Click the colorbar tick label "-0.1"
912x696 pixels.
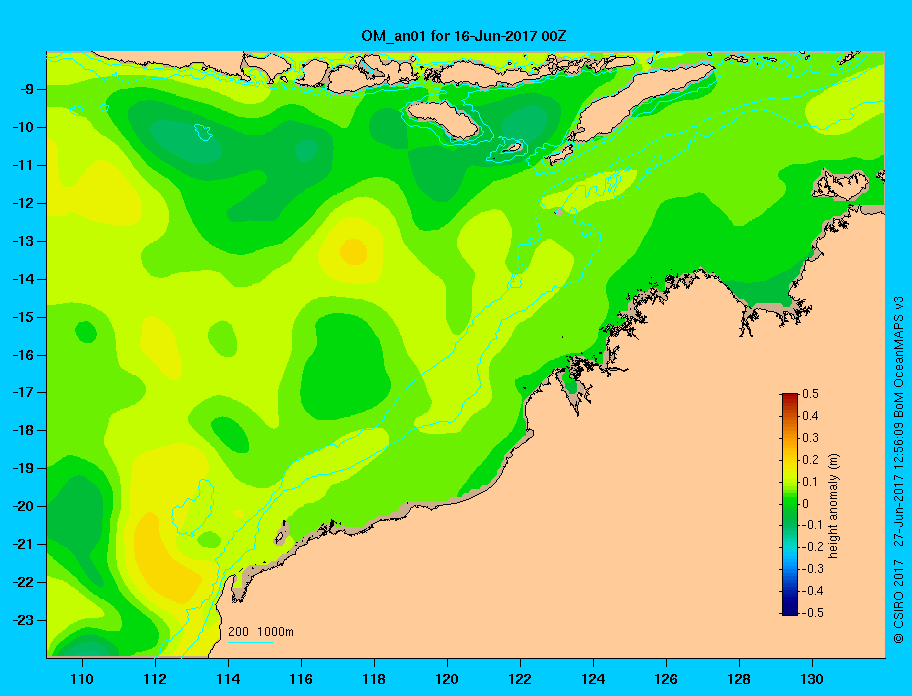coord(813,525)
